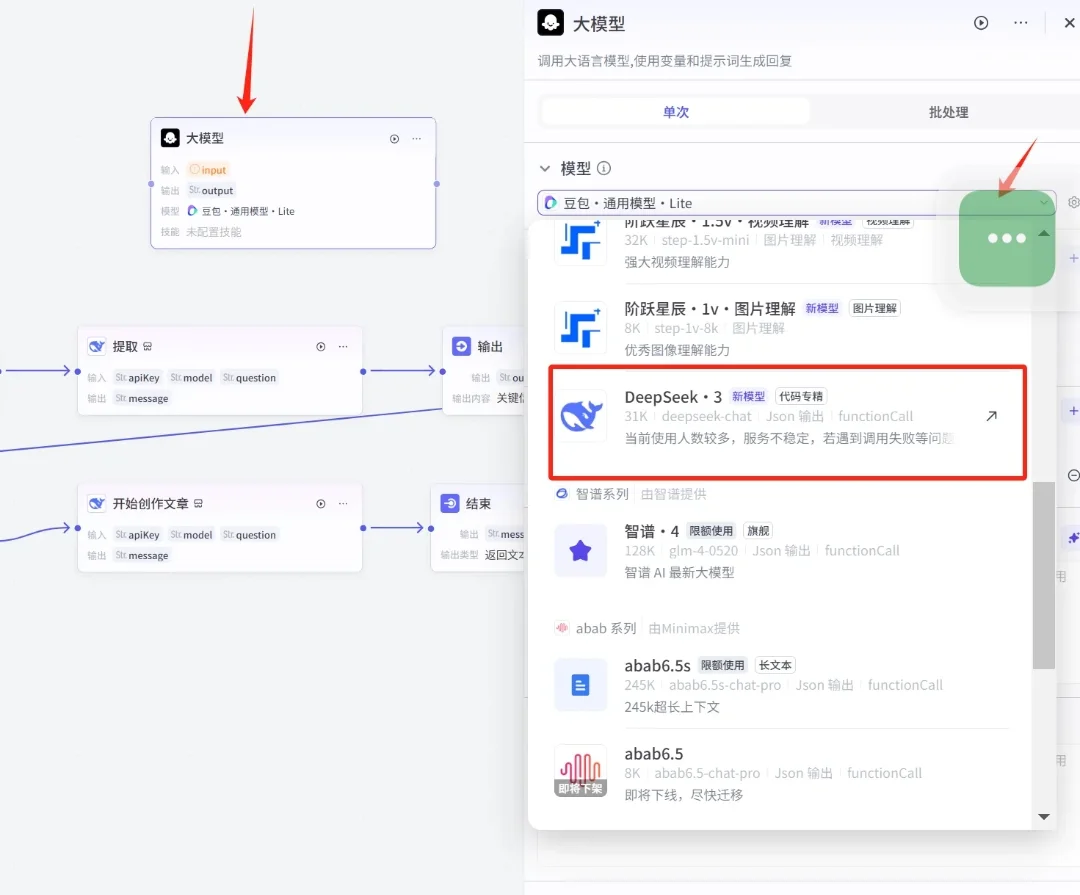The width and height of the screenshot is (1080, 895).
Task: Click the sparkle AI icon at the right edge
Action: coord(1073,537)
